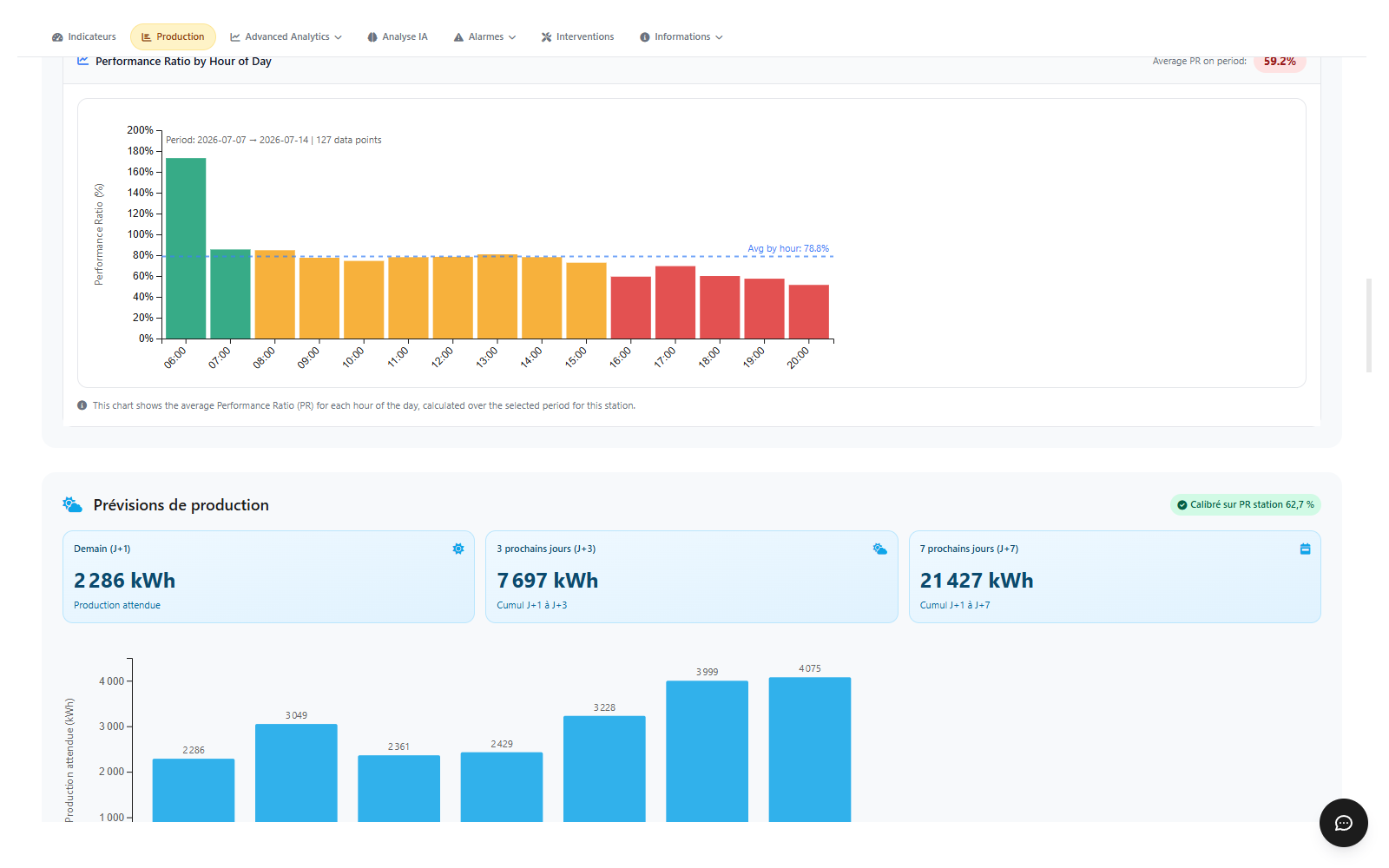1389x868 pixels.
Task: Open the Alarmes dropdown menu
Action: (x=484, y=36)
